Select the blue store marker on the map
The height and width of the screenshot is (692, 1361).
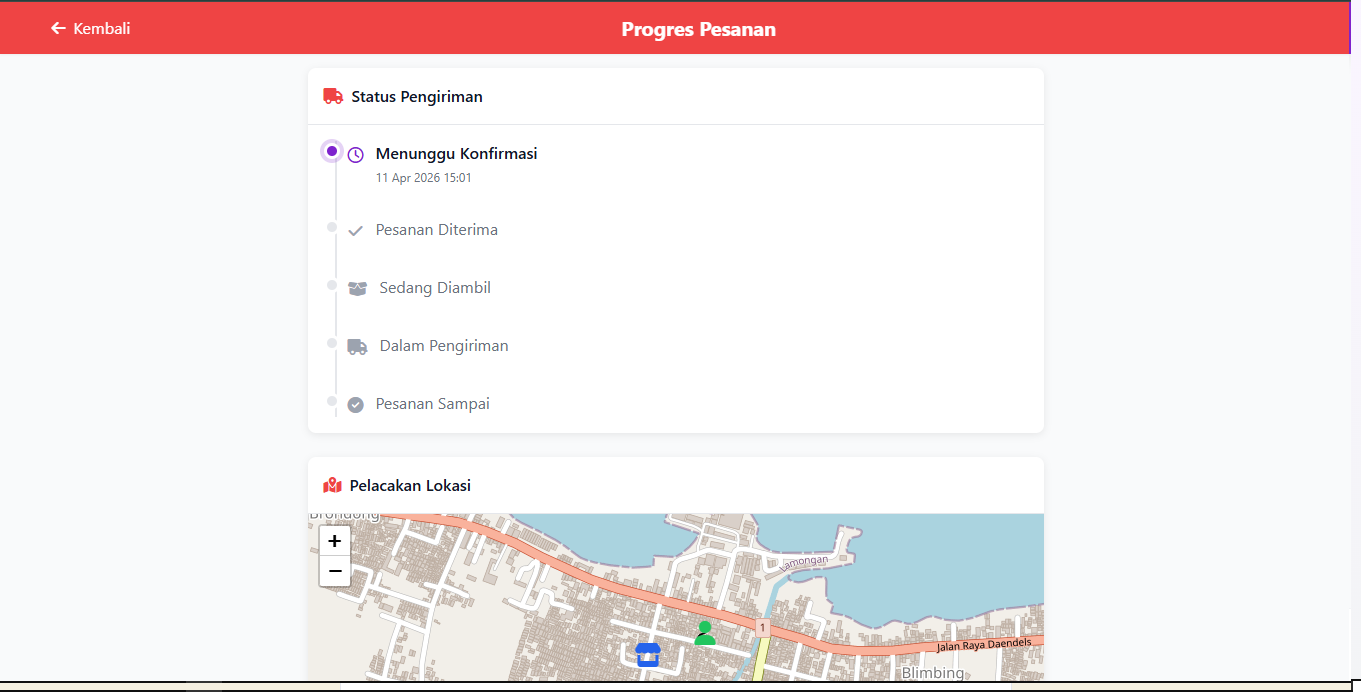pyautogui.click(x=648, y=655)
